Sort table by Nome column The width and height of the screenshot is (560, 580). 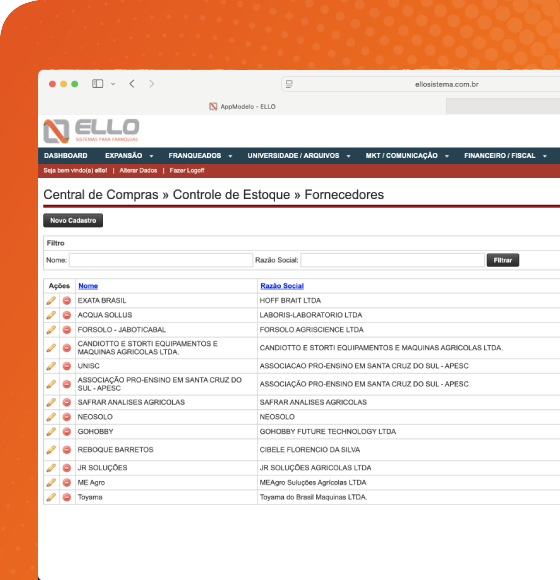pos(88,286)
